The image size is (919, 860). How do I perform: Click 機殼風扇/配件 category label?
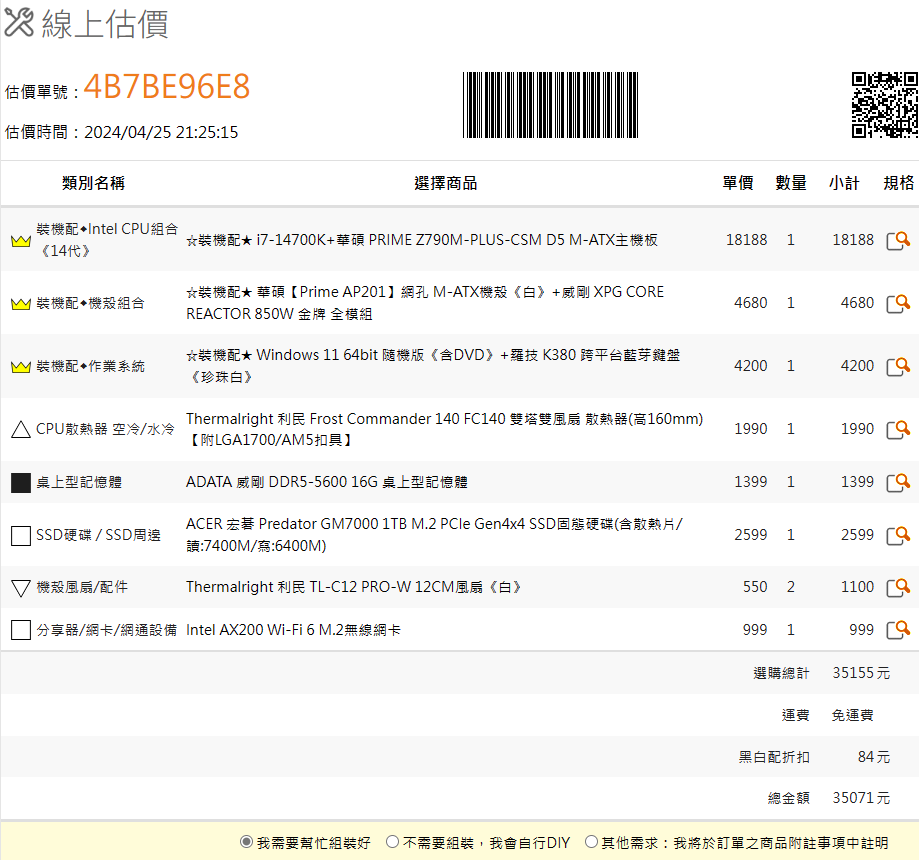pos(82,587)
